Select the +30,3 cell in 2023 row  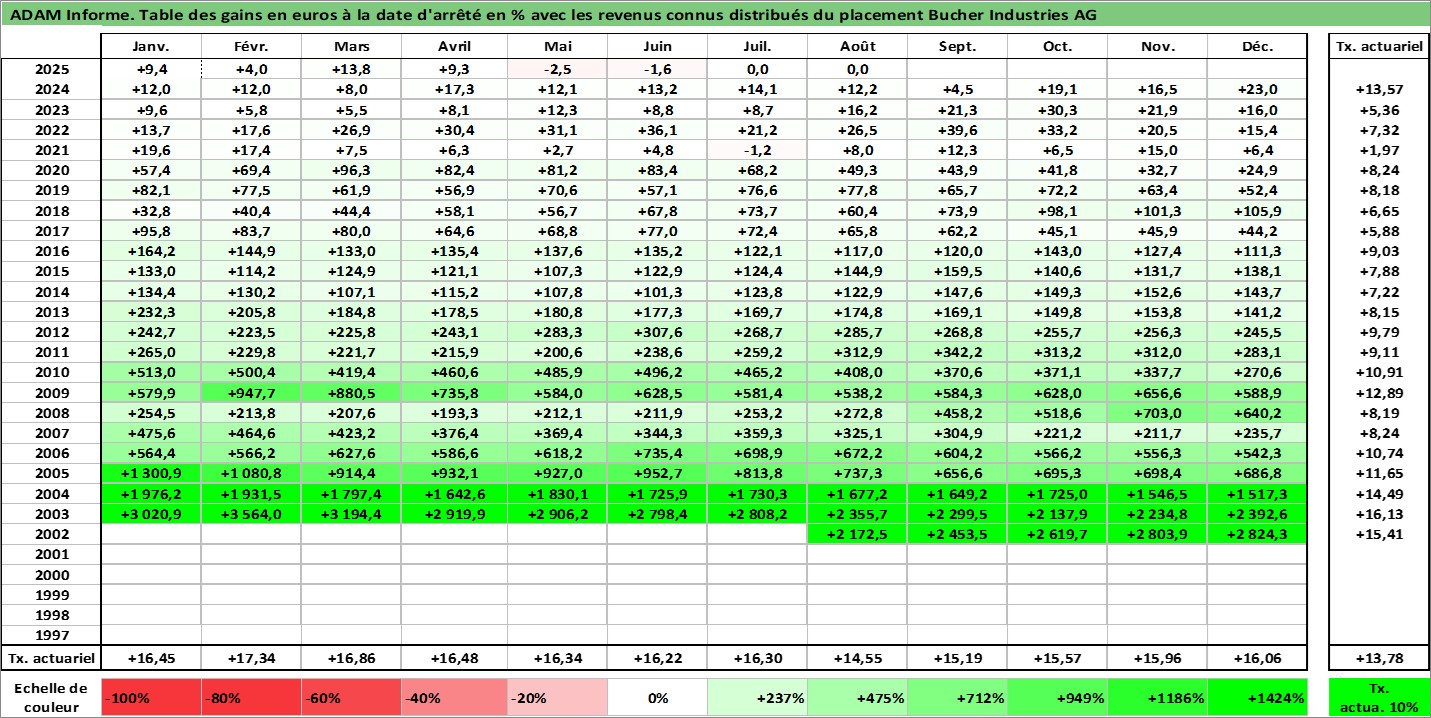1058,110
